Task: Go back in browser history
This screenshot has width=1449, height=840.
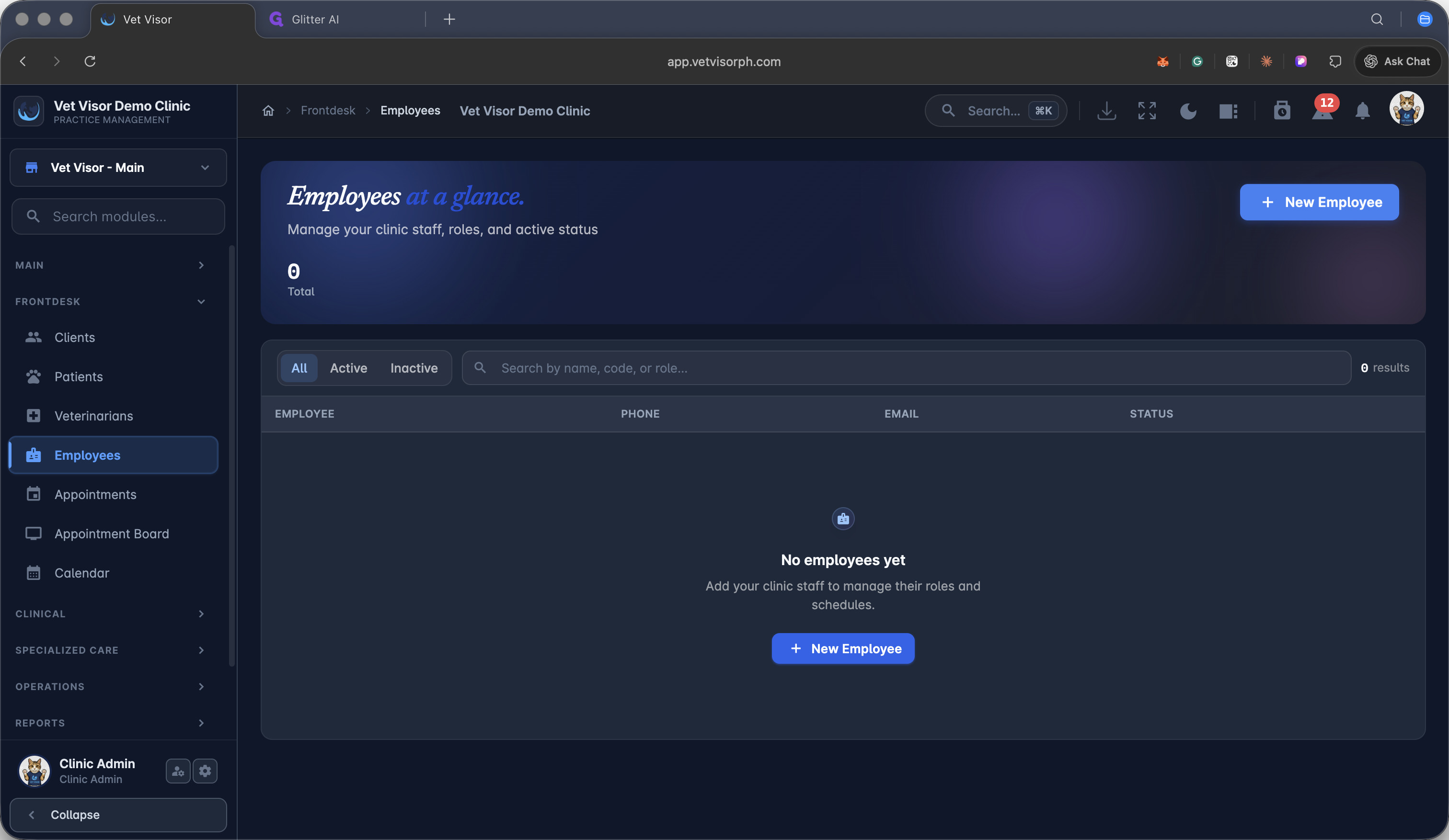Action: (x=23, y=61)
